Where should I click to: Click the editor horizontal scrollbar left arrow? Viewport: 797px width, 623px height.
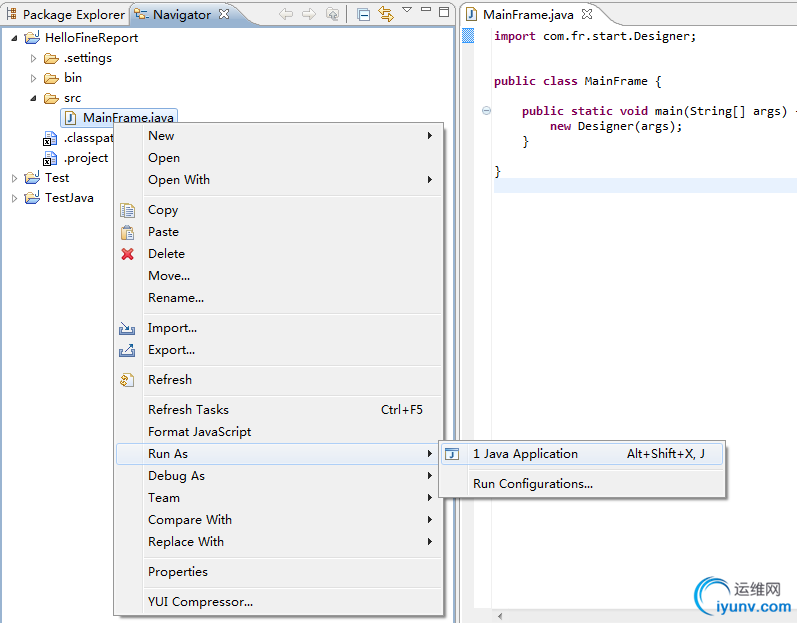[x=500, y=616]
